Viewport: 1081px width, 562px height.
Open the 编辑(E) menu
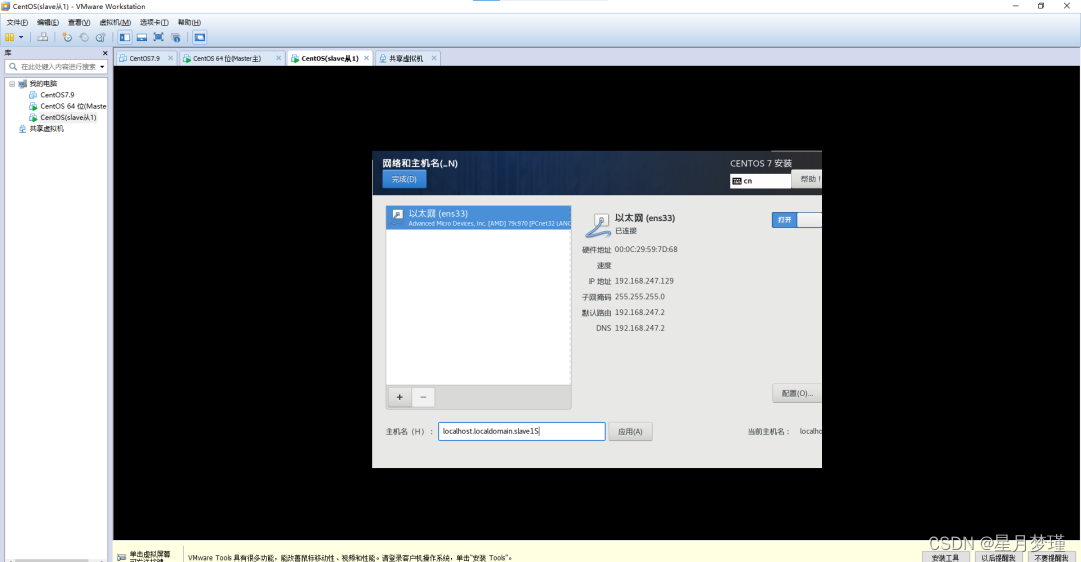tap(48, 22)
